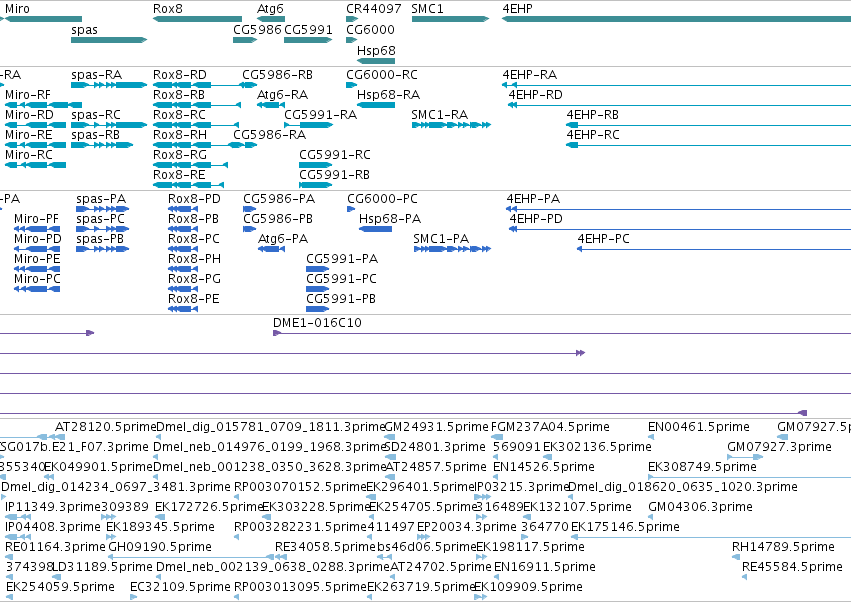Select the Rox8 gene feature
The image size is (851, 602).
click(198, 19)
